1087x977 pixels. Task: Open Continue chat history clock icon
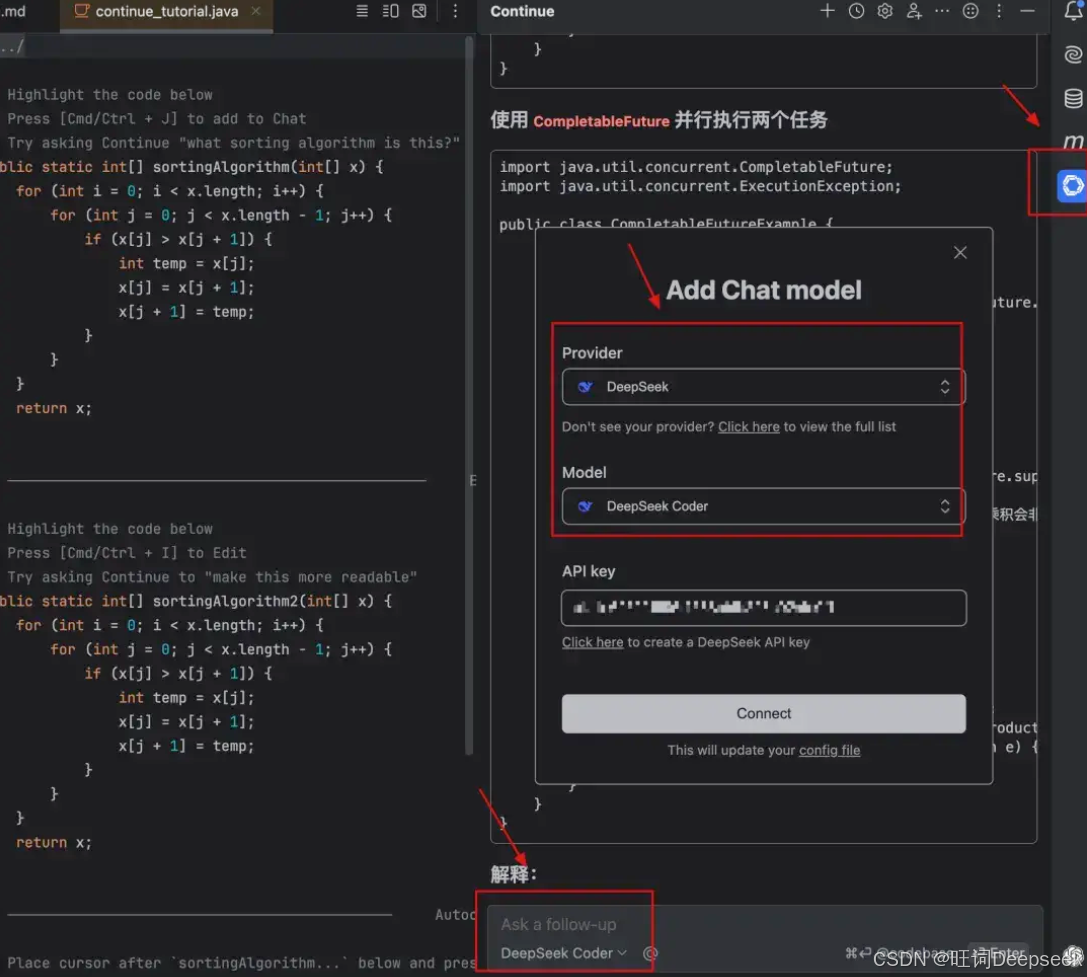pyautogui.click(x=856, y=11)
